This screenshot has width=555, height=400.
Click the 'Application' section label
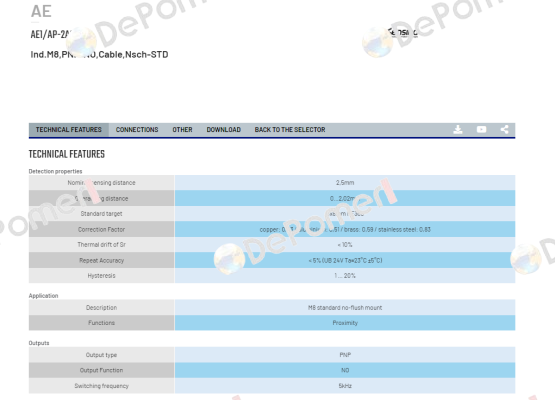point(43,296)
